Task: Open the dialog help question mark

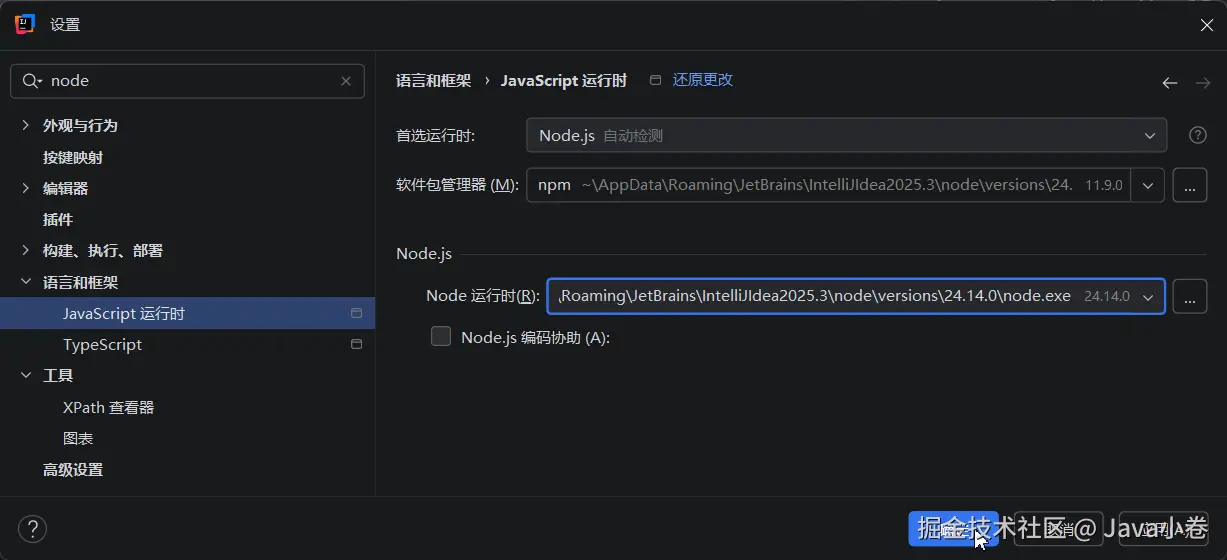Action: tap(32, 529)
